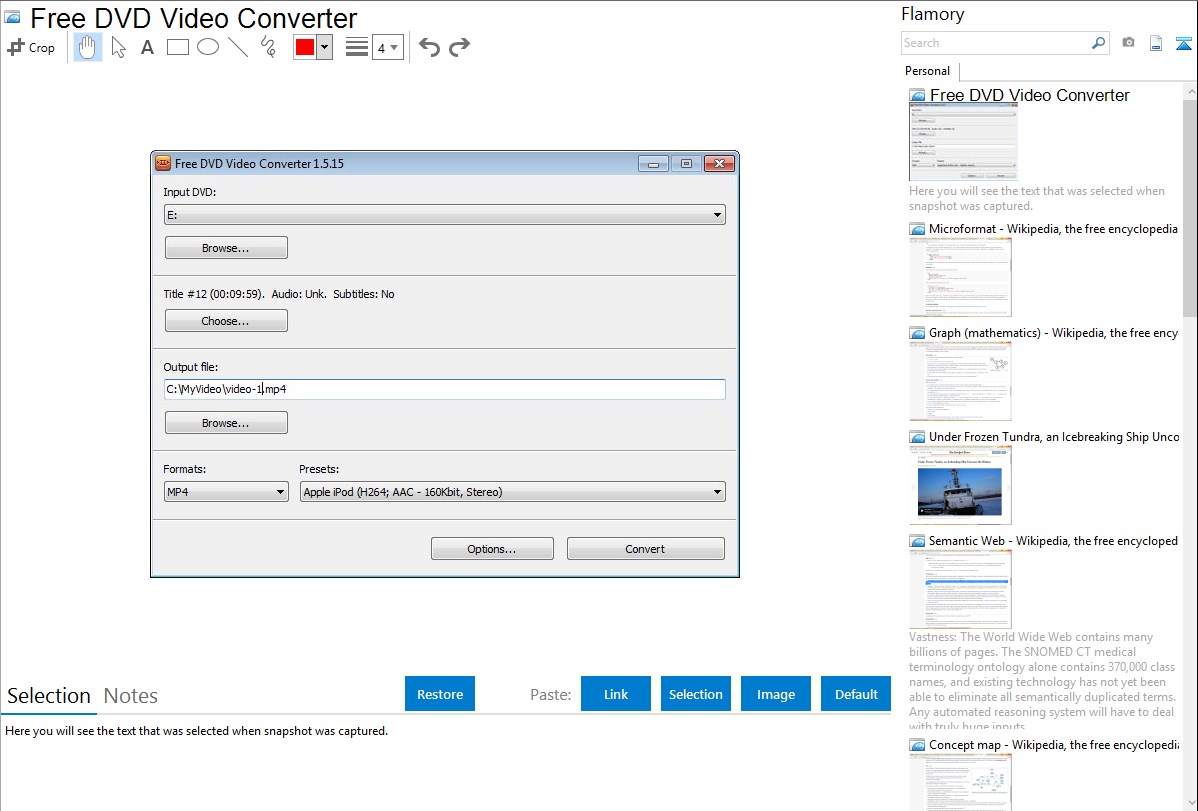Pick the freehand scribble tool
Viewport: 1198px width, 811px height.
coord(268,47)
